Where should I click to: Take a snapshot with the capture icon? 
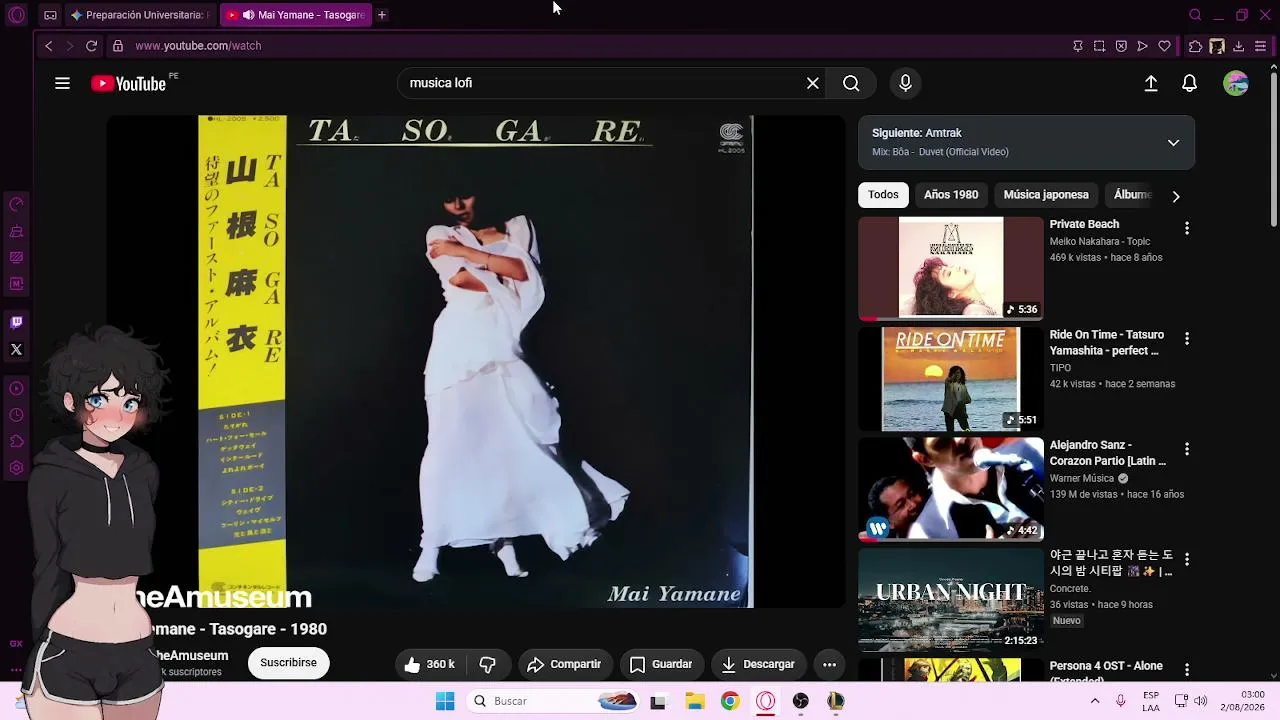pos(1099,46)
